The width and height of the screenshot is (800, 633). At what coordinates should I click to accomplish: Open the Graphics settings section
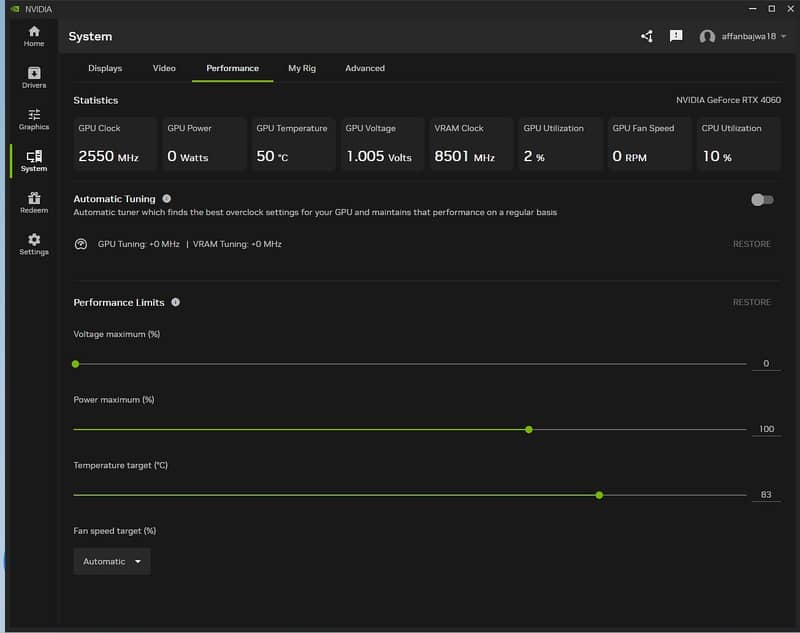point(34,119)
